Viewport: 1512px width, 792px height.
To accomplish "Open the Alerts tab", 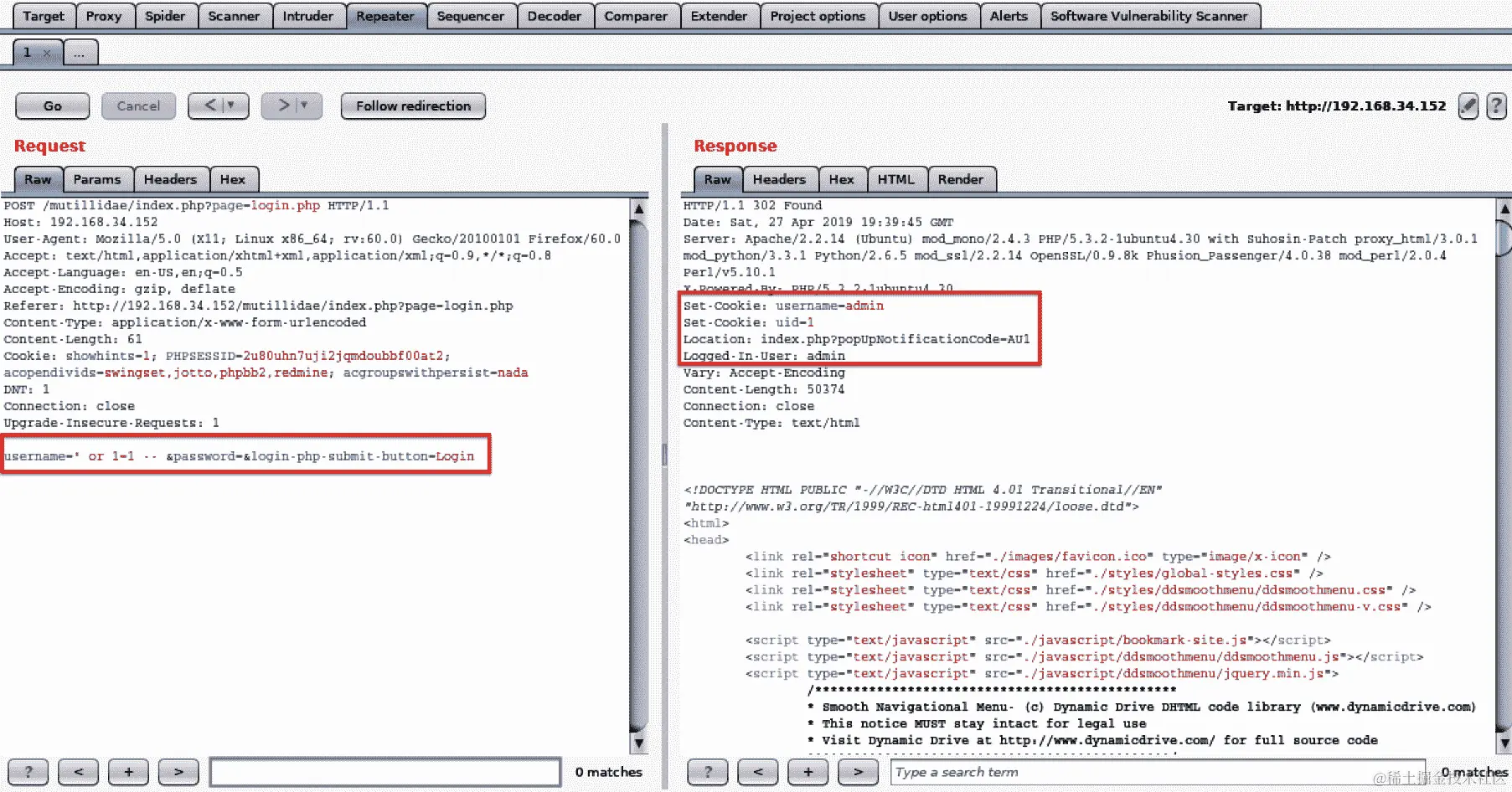I will pyautogui.click(x=1009, y=16).
